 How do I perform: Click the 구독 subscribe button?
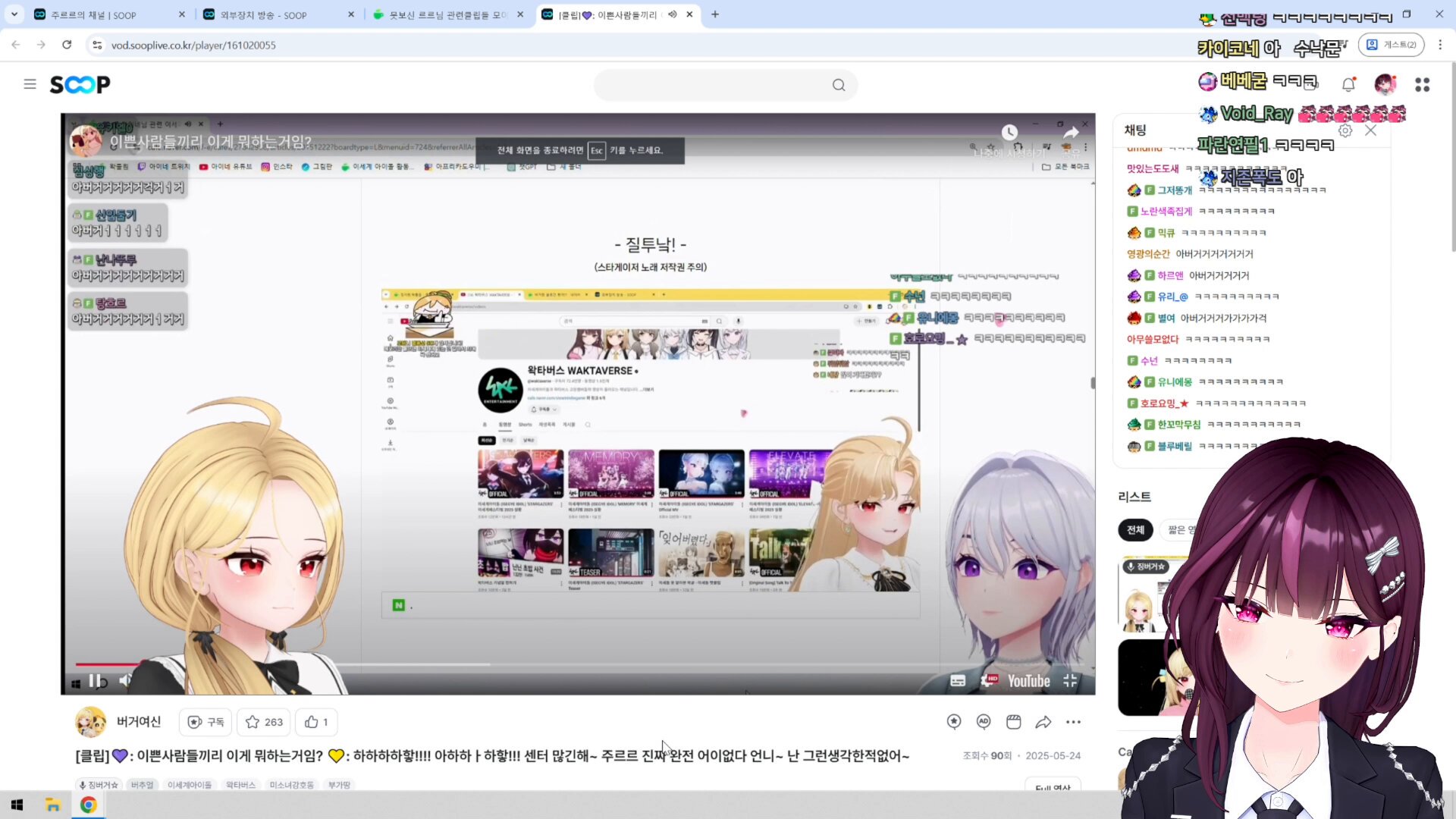[x=206, y=722]
